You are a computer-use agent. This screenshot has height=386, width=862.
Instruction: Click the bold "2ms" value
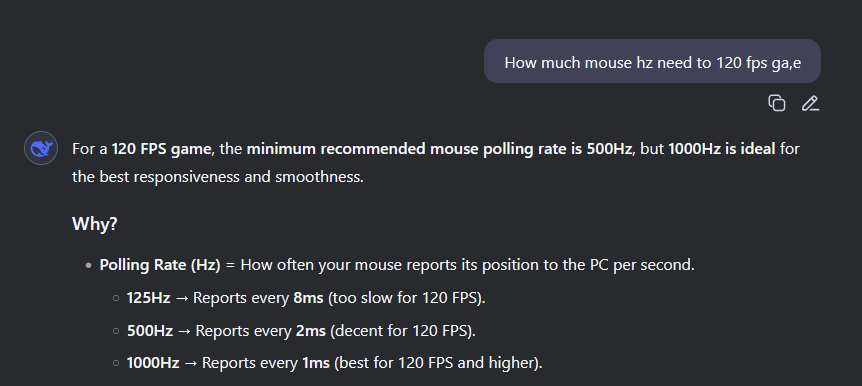pyautogui.click(x=311, y=331)
